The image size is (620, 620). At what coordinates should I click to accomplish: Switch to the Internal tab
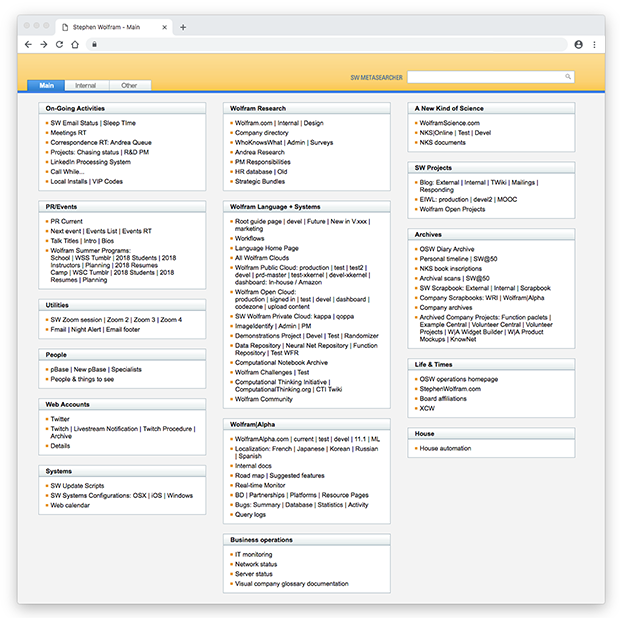[x=85, y=85]
